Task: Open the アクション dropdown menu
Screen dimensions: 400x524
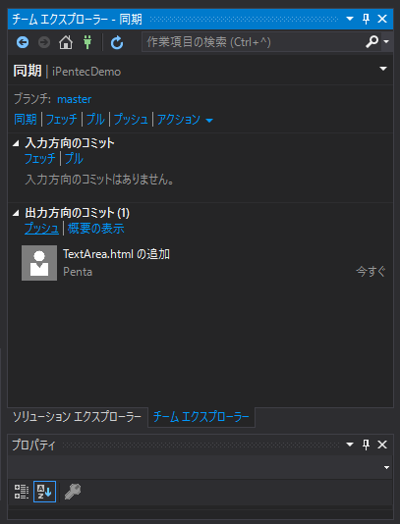Action: (x=185, y=119)
